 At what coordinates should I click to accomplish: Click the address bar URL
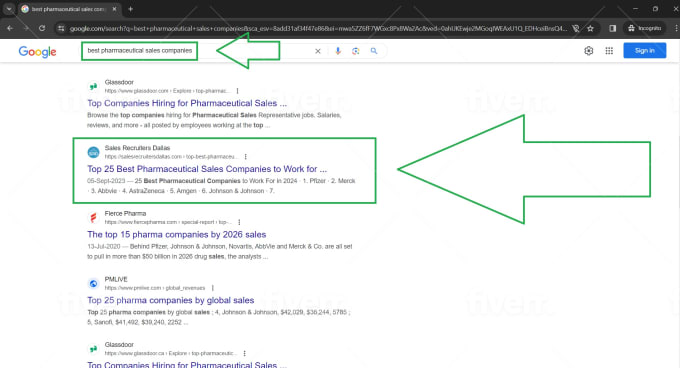319,28
